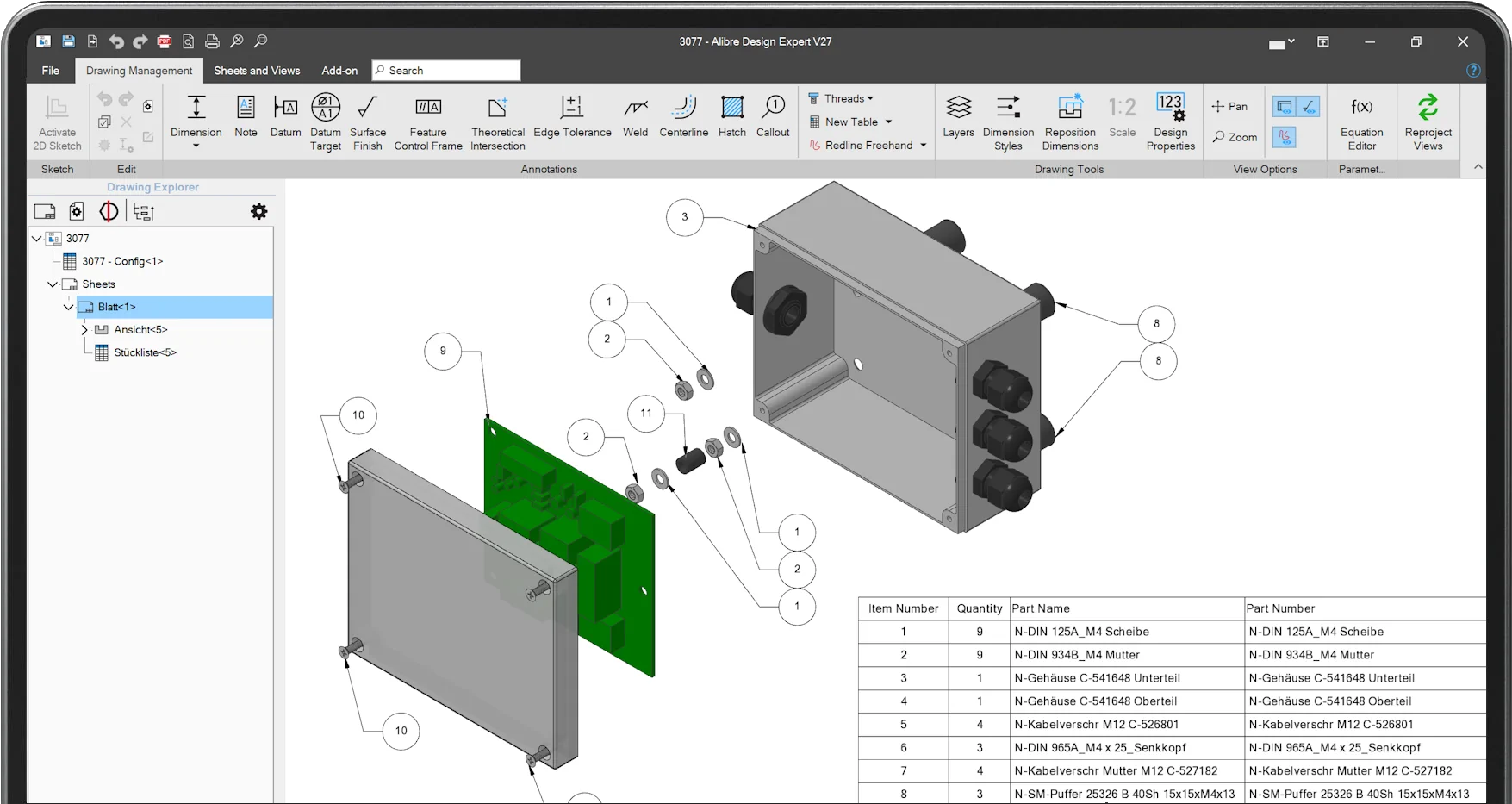Viewport: 1512px width, 804px height.
Task: Expand the Ansicht<5> tree node
Action: (x=84, y=330)
